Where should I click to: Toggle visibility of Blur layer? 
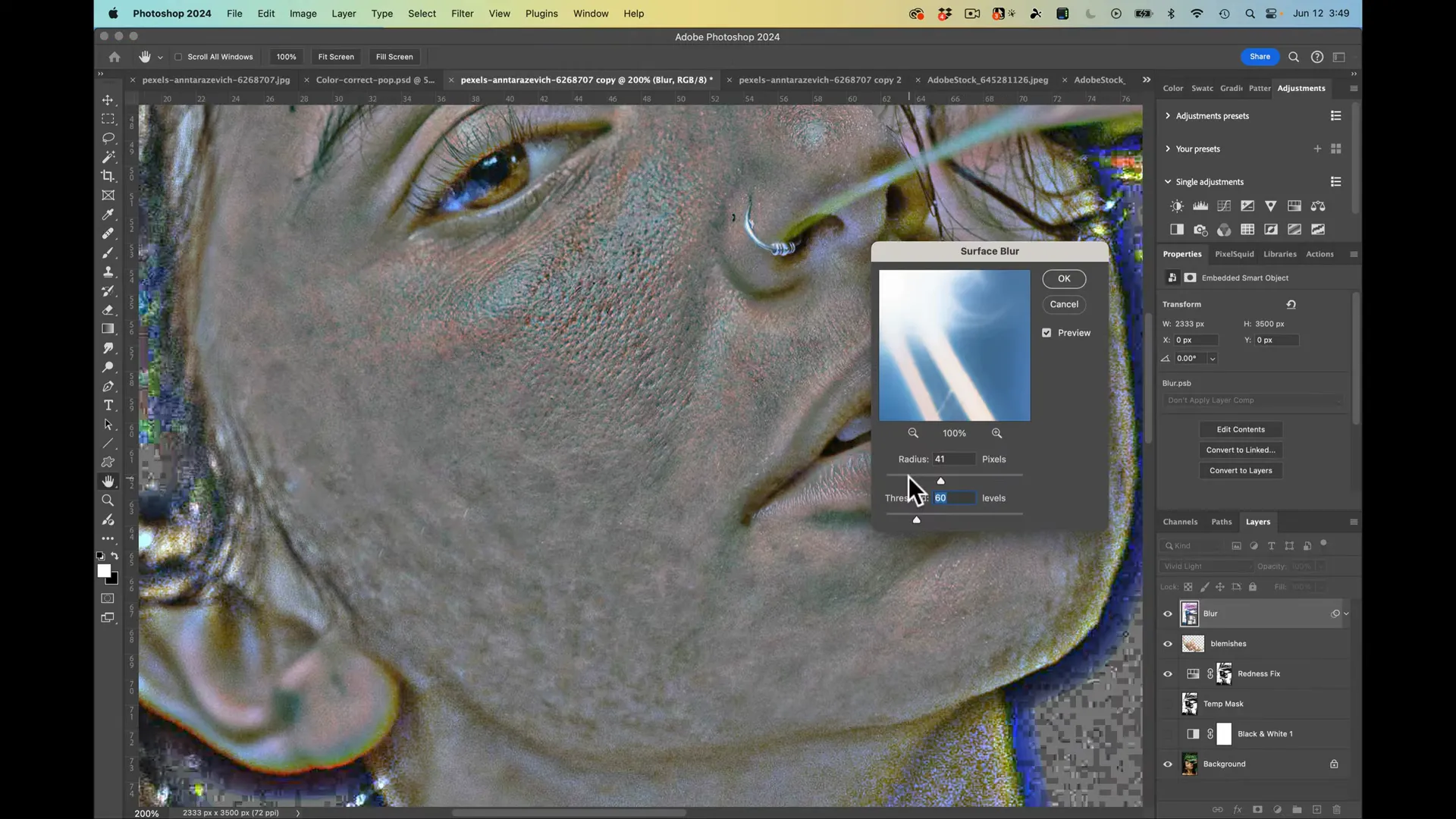point(1167,613)
